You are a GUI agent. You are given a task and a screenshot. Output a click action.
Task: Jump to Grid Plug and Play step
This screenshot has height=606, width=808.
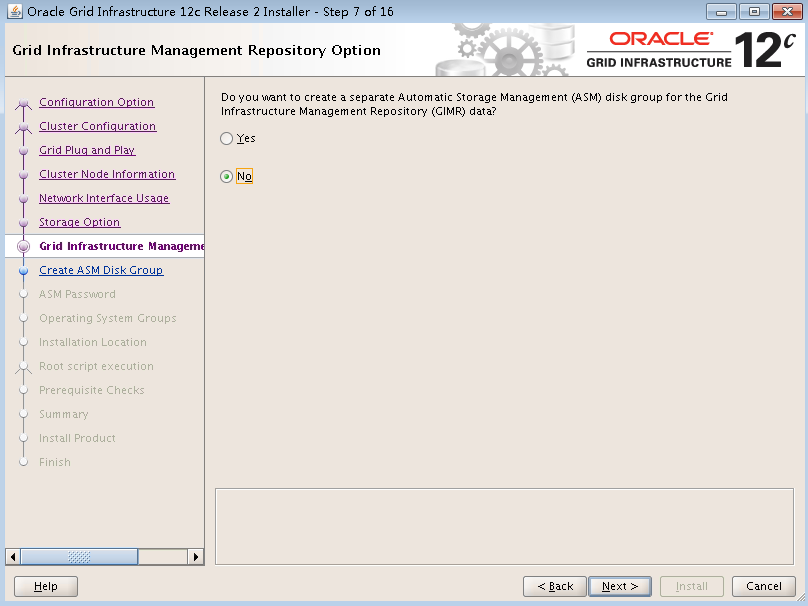[x=87, y=150]
